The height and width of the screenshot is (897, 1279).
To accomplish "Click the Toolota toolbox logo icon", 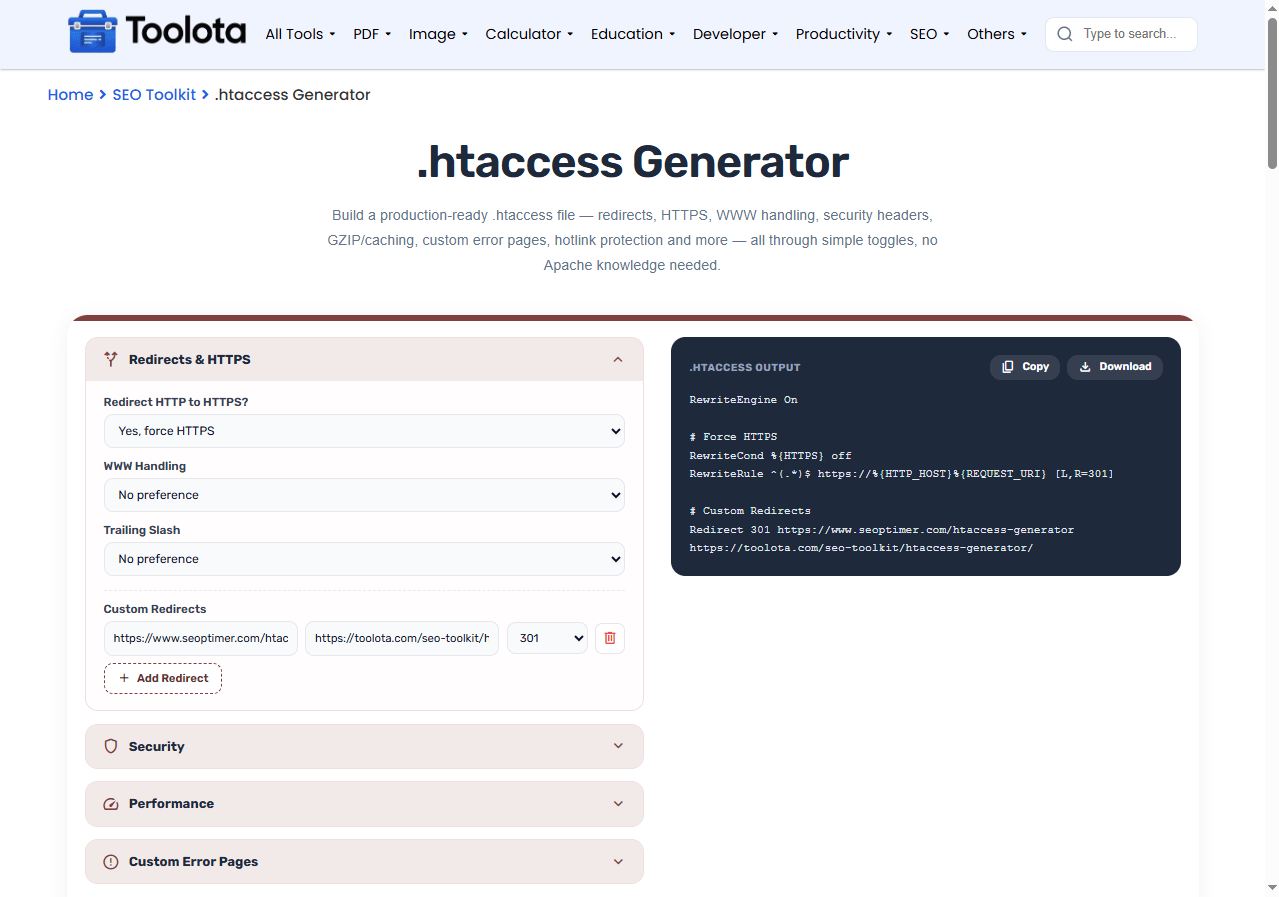I will 92,32.
